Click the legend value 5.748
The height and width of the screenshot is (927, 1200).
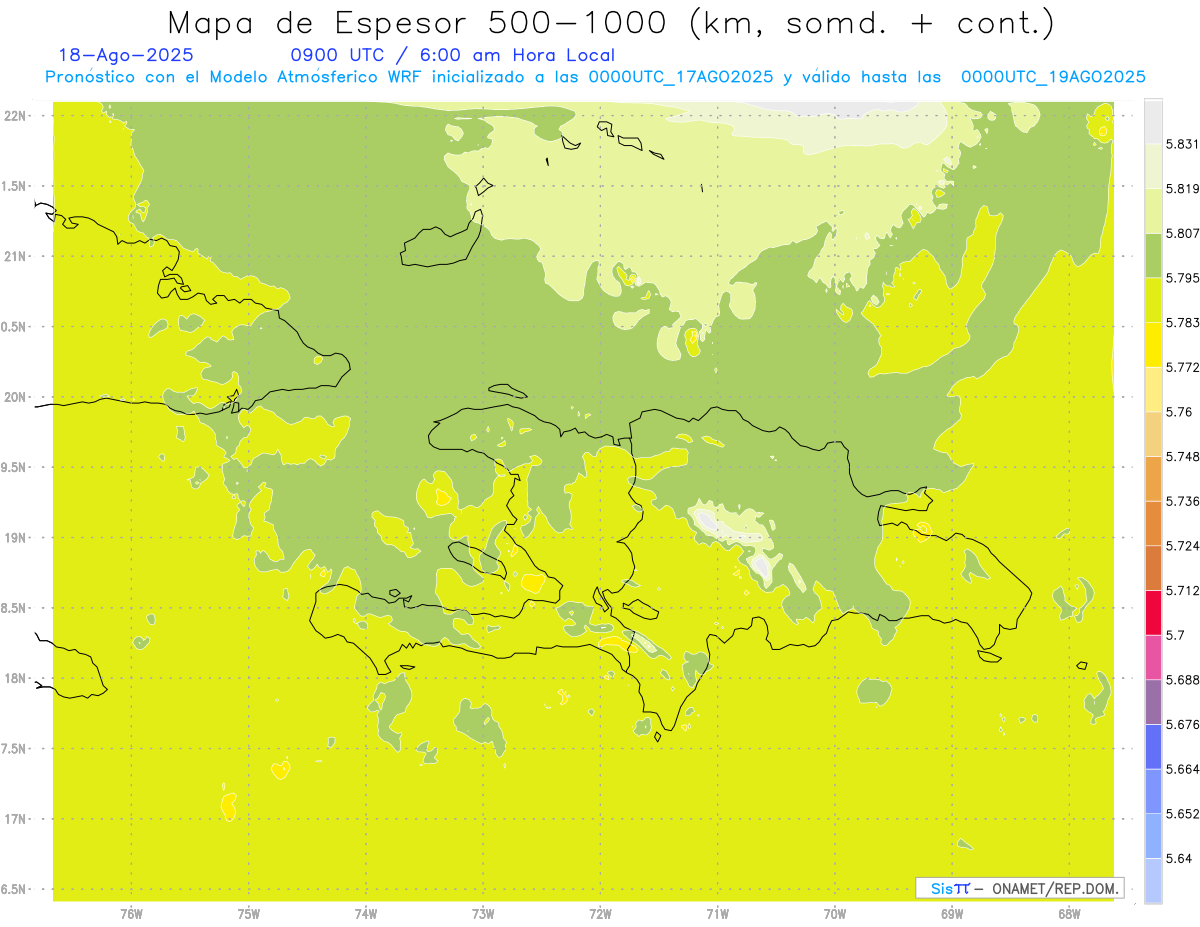pyautogui.click(x=1182, y=456)
